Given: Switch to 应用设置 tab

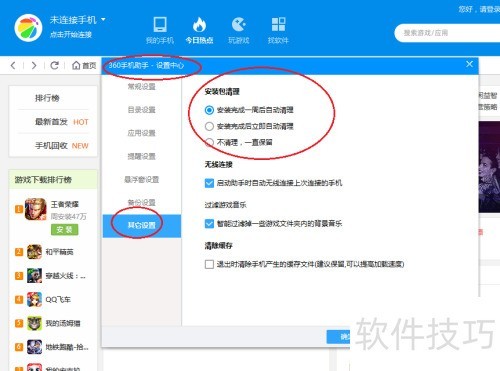Looking at the screenshot, I should coord(142,133).
